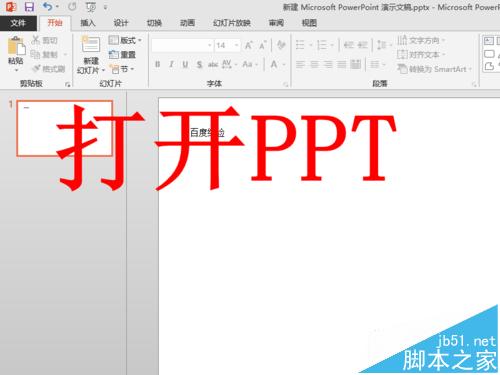Click the numbered list icon

[322, 45]
